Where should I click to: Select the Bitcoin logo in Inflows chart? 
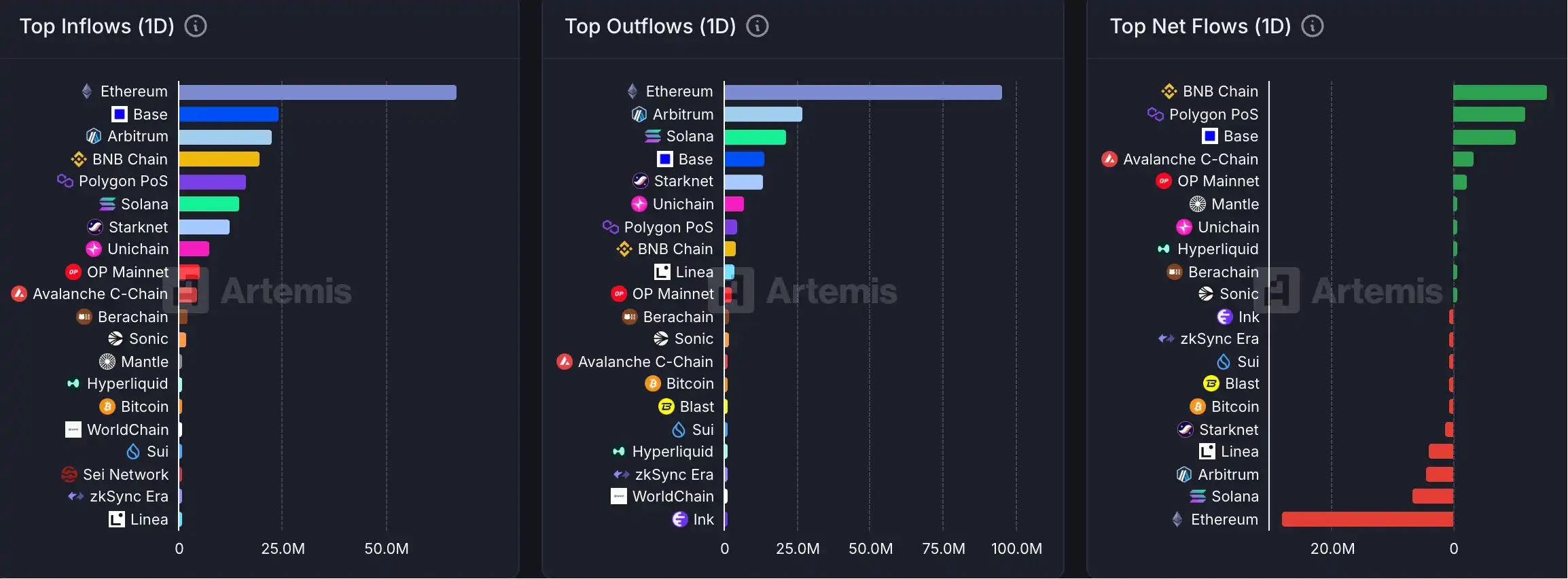pyautogui.click(x=107, y=406)
